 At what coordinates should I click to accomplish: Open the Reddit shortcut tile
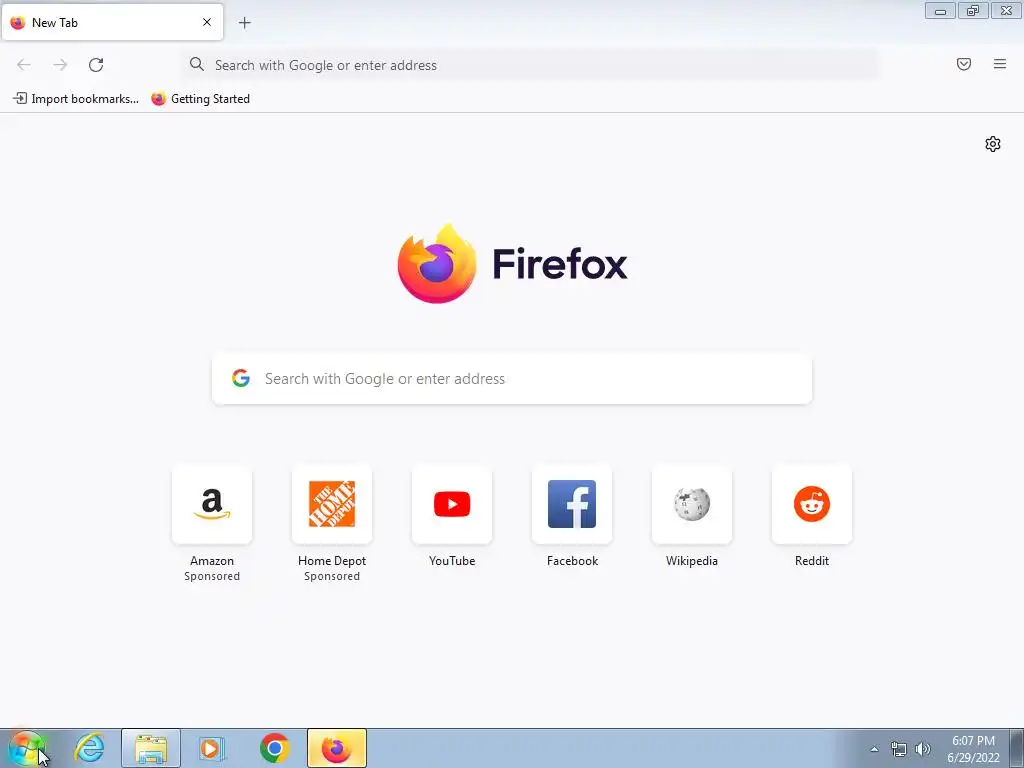click(x=812, y=504)
